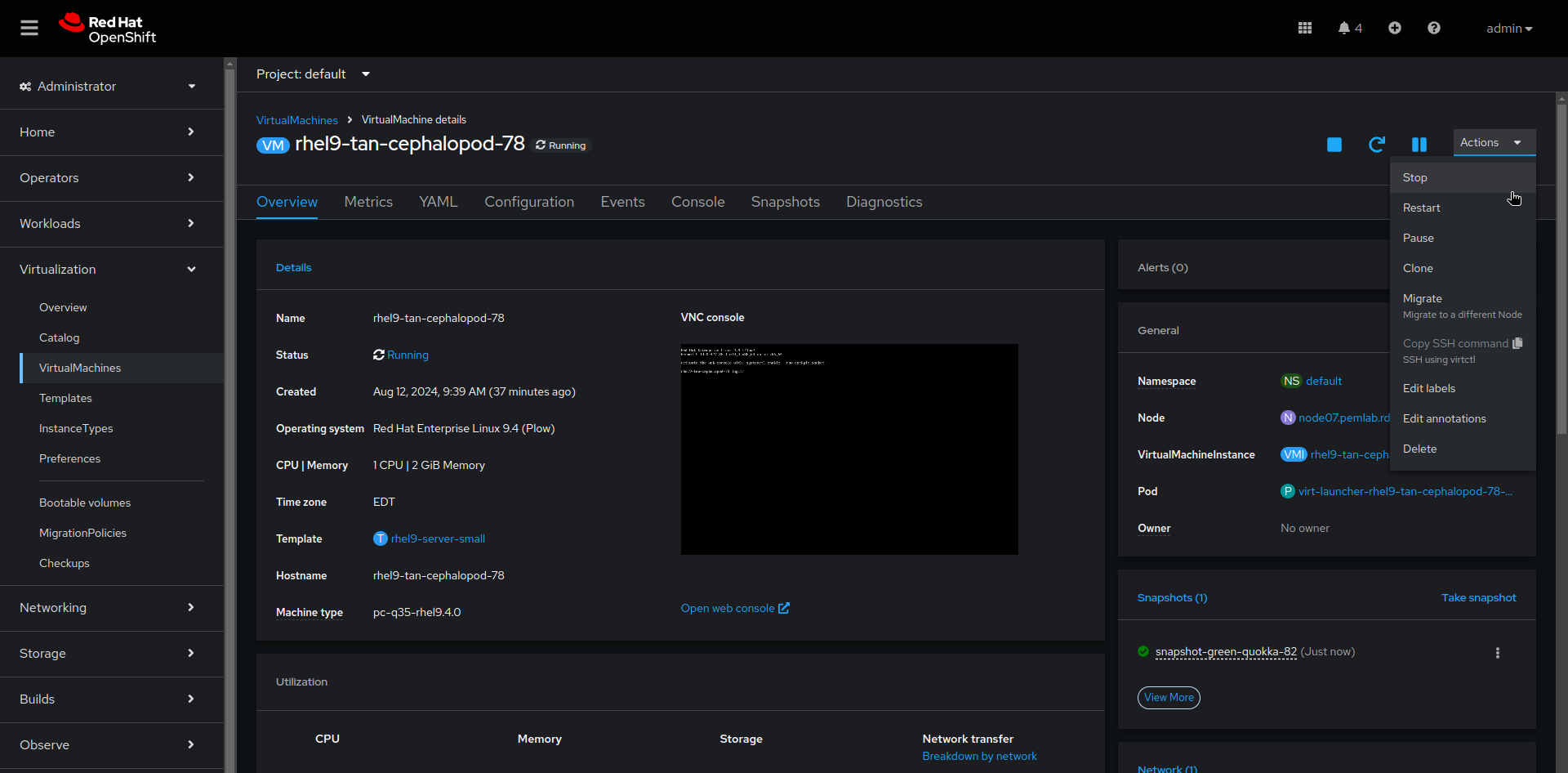Click the help question mark icon
Viewport: 1568px width, 773px height.
coord(1434,28)
